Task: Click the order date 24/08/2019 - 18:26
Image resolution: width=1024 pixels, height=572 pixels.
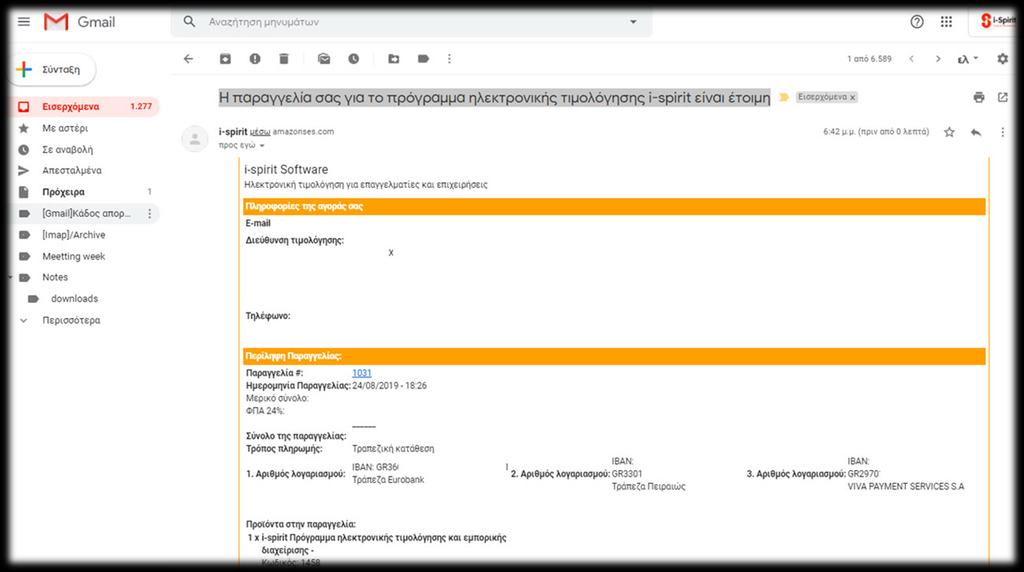Action: (x=389, y=386)
